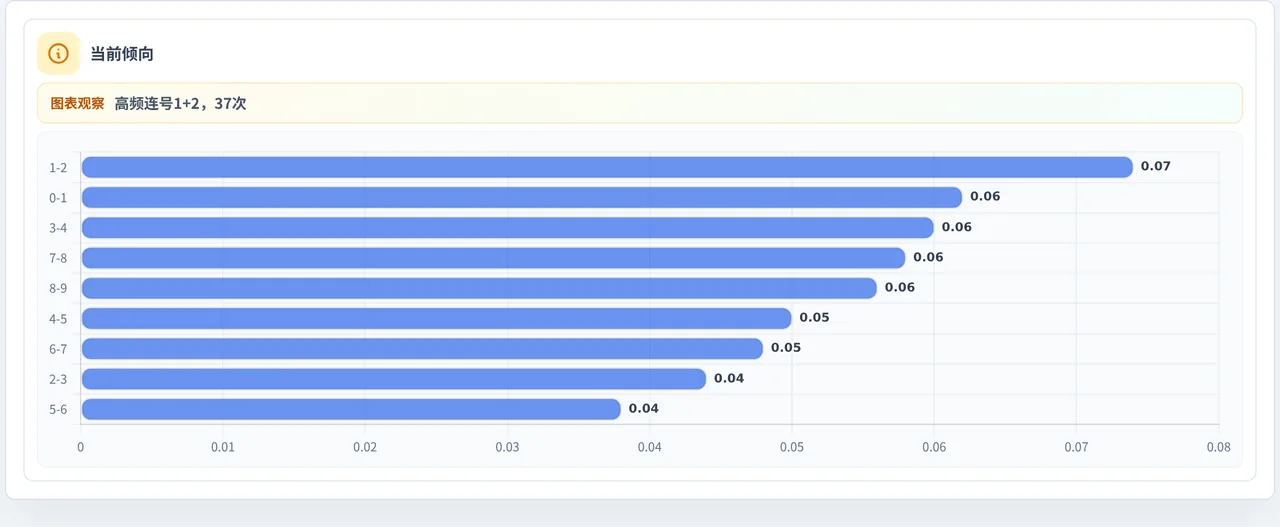Click the 5-6 axis category label
The height and width of the screenshot is (527, 1280).
(x=58, y=409)
